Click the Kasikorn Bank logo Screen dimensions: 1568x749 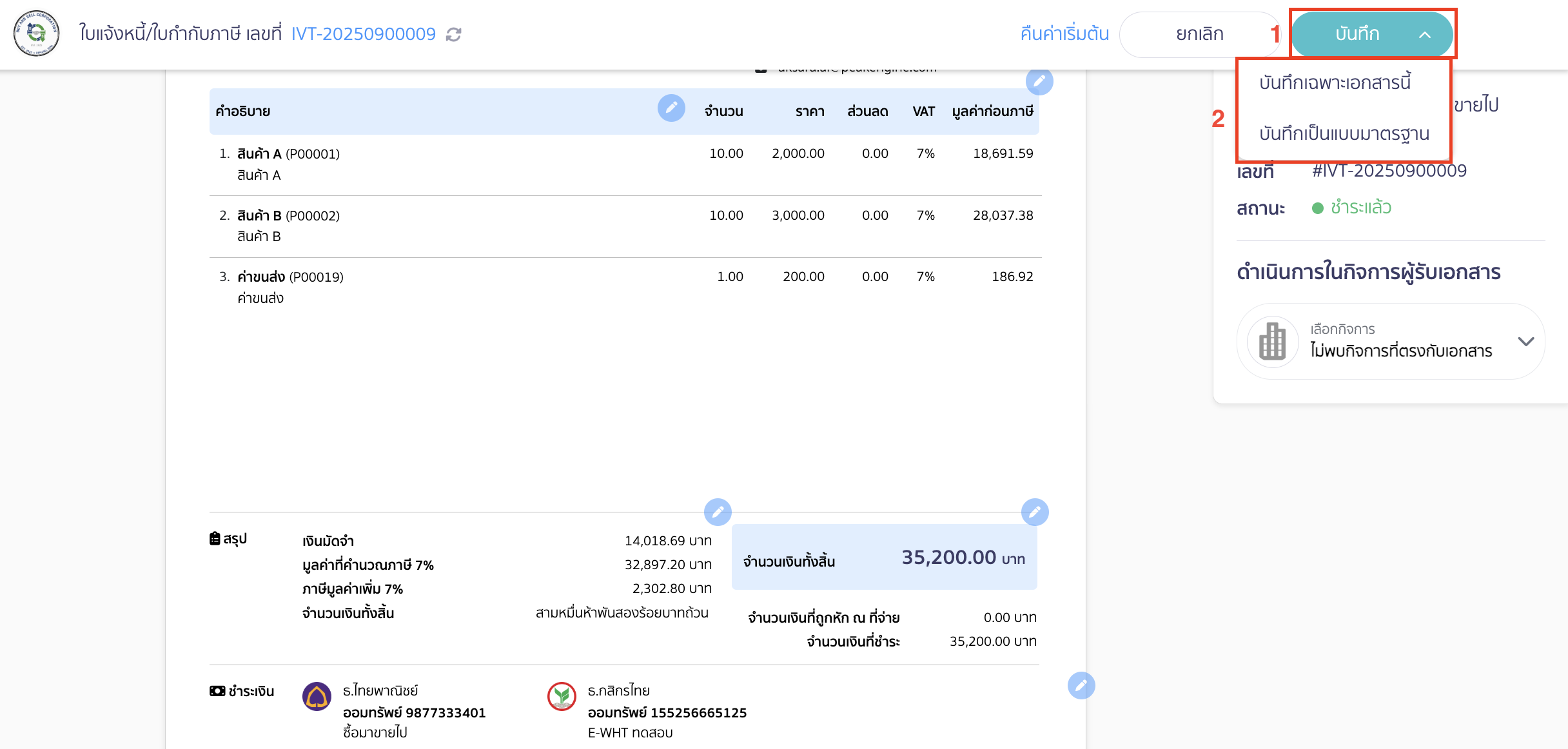(562, 697)
